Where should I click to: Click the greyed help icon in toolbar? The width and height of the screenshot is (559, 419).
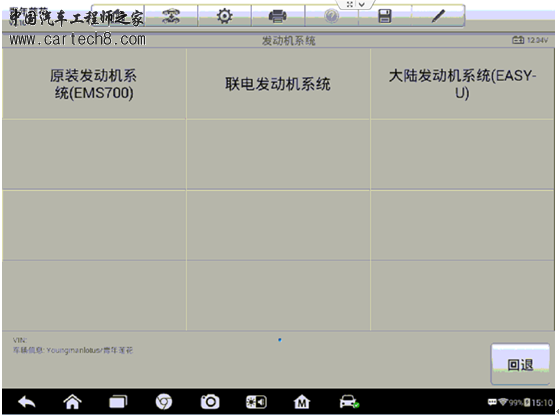pyautogui.click(x=332, y=16)
